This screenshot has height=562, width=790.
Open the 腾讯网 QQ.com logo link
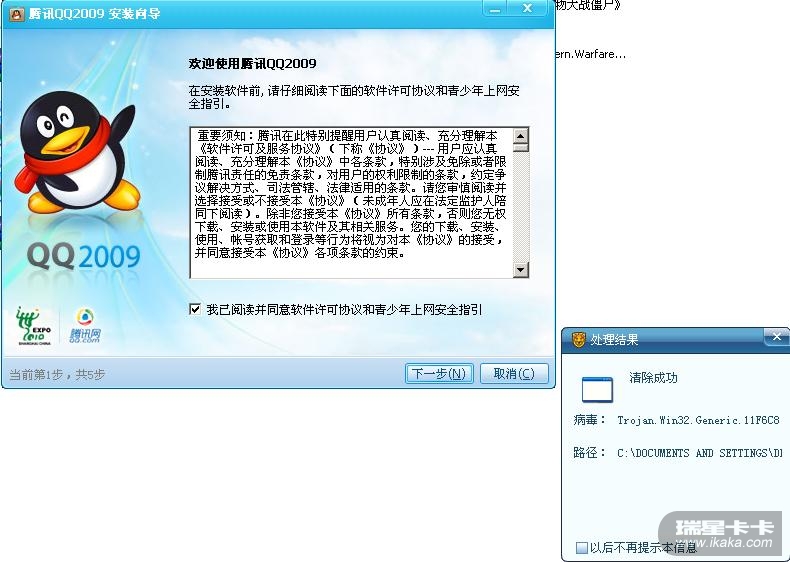coord(85,326)
